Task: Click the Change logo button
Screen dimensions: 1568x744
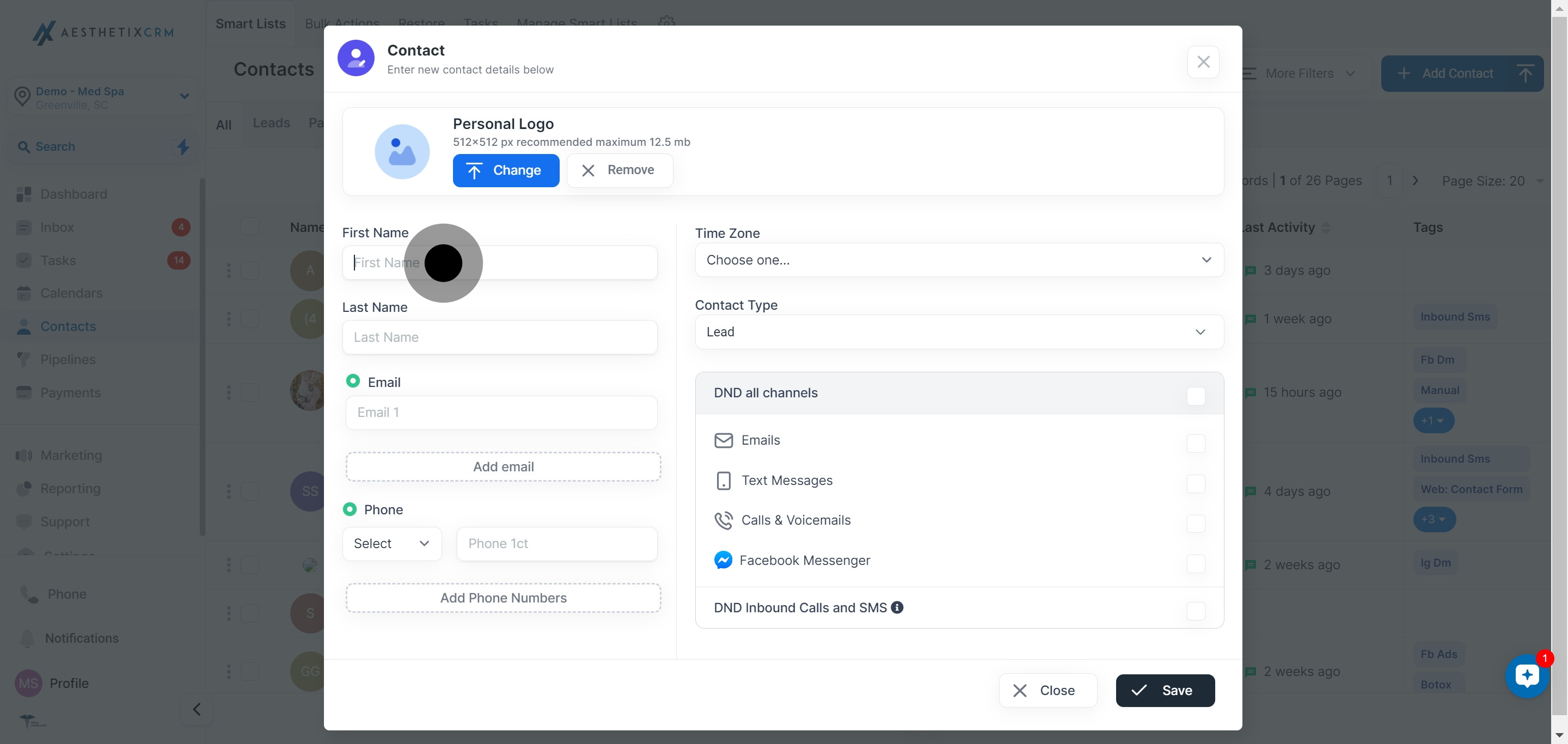Action: (x=505, y=170)
